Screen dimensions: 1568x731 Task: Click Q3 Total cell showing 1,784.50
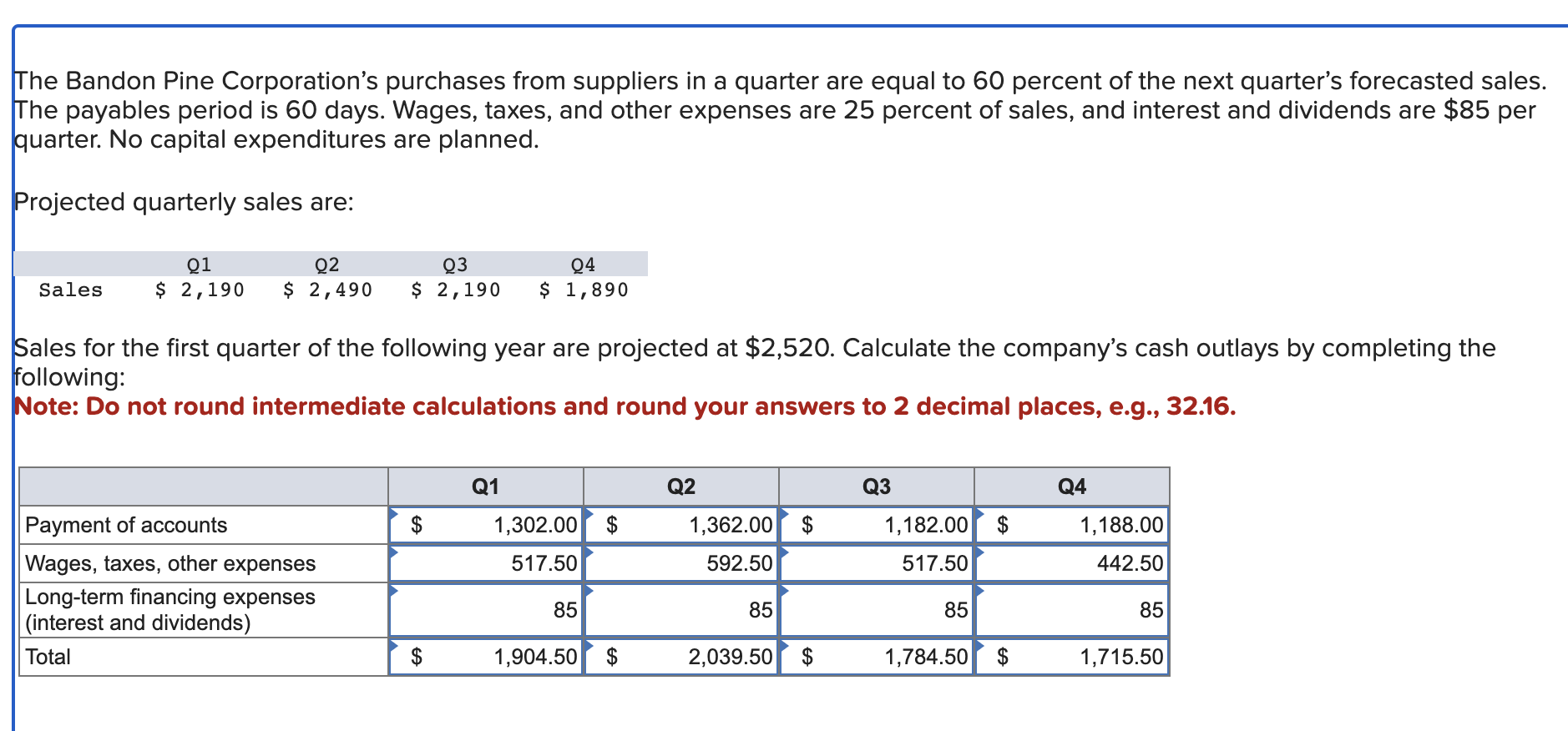(x=877, y=657)
